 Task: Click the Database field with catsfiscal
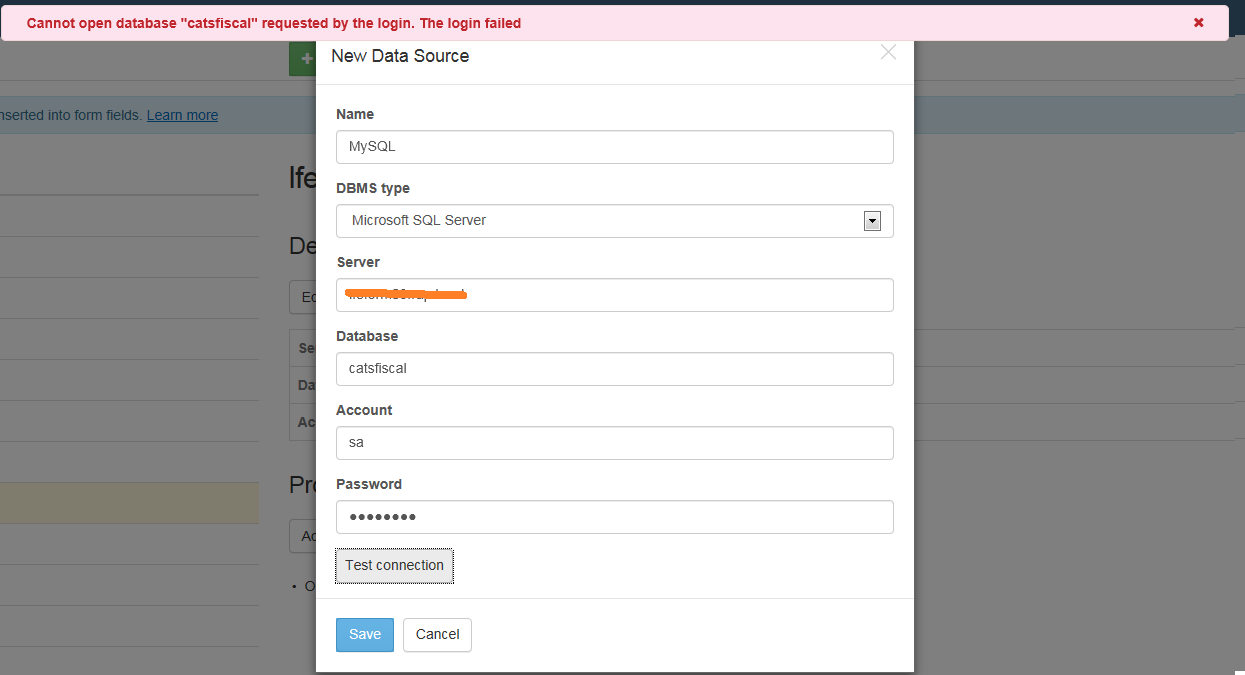[x=614, y=369]
